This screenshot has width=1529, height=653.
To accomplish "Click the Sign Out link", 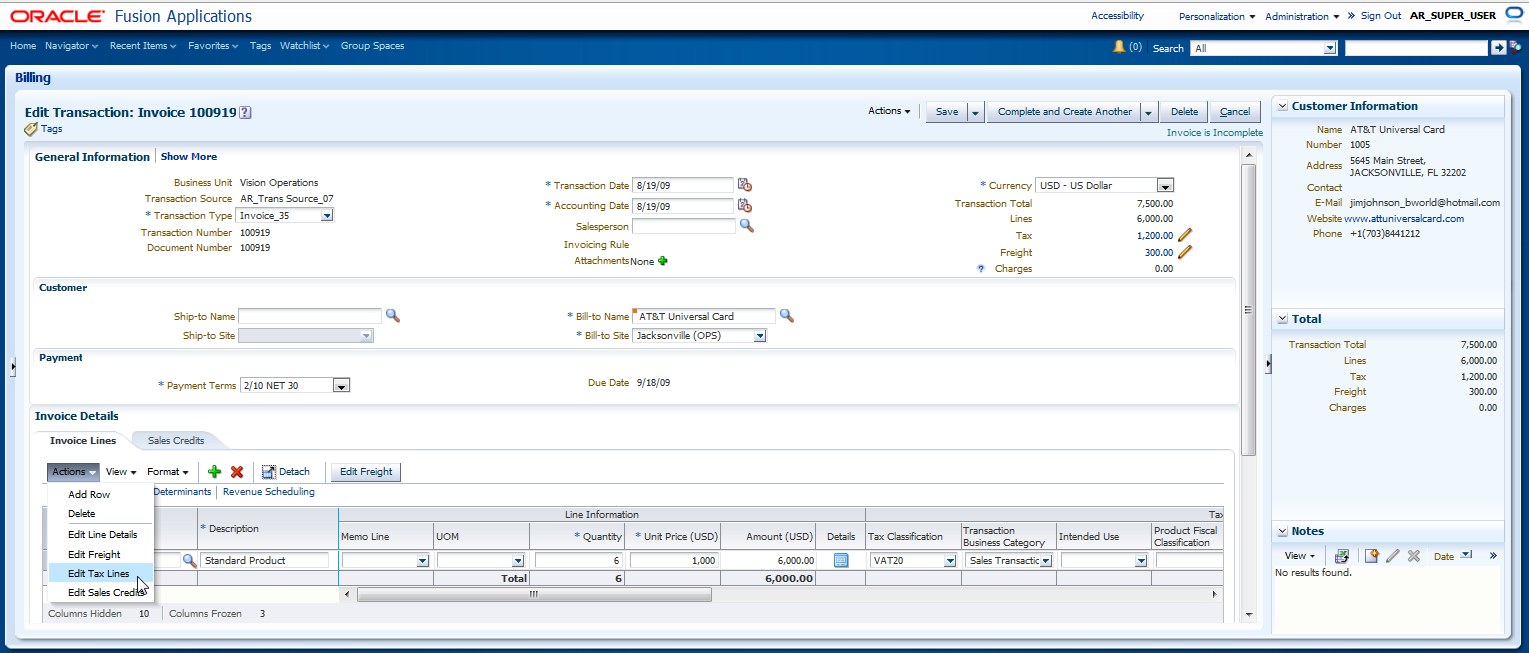I will pyautogui.click(x=1381, y=16).
